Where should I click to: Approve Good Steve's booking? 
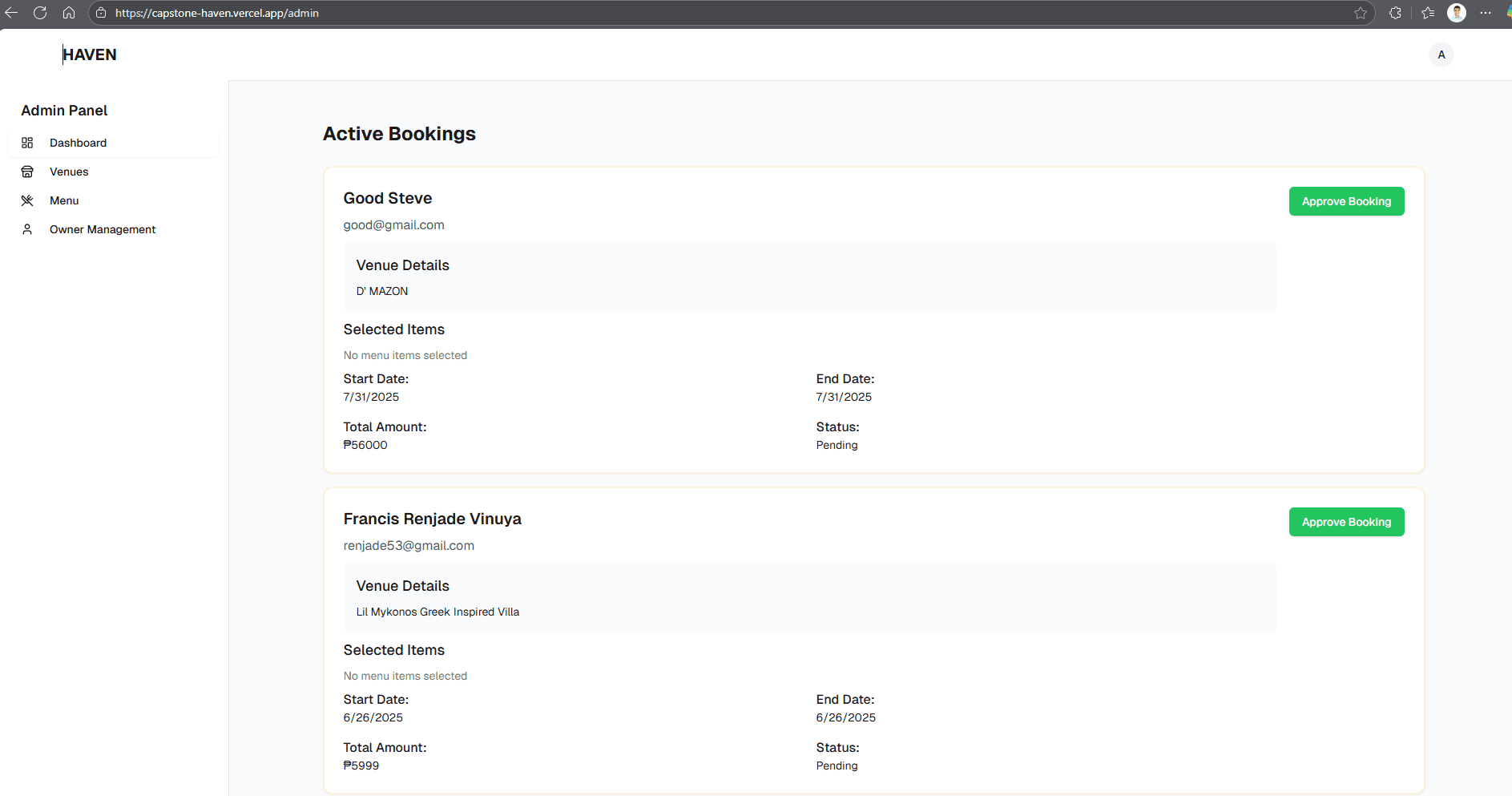1346,201
